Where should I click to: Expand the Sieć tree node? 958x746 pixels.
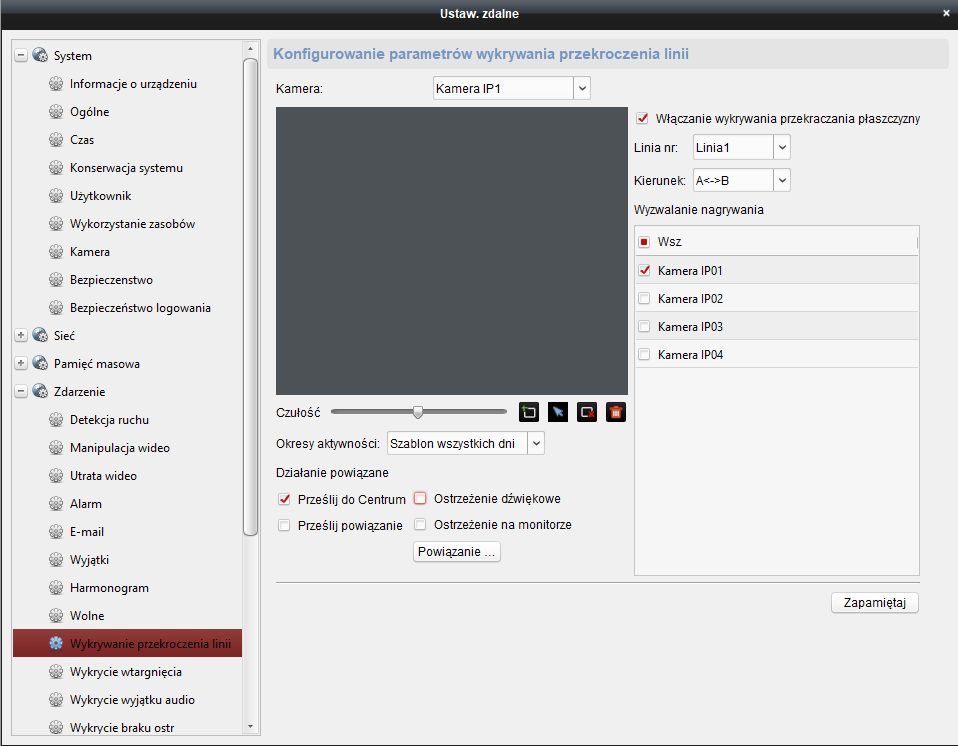coord(21,336)
